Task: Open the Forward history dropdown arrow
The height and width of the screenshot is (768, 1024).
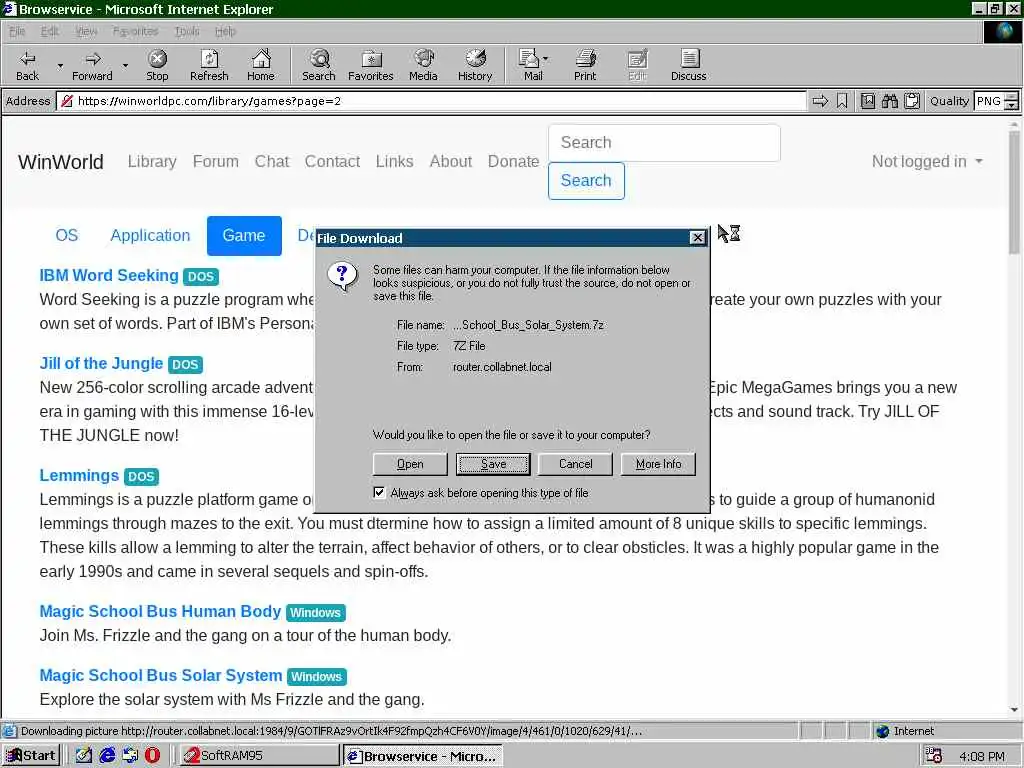Action: click(x=125, y=65)
